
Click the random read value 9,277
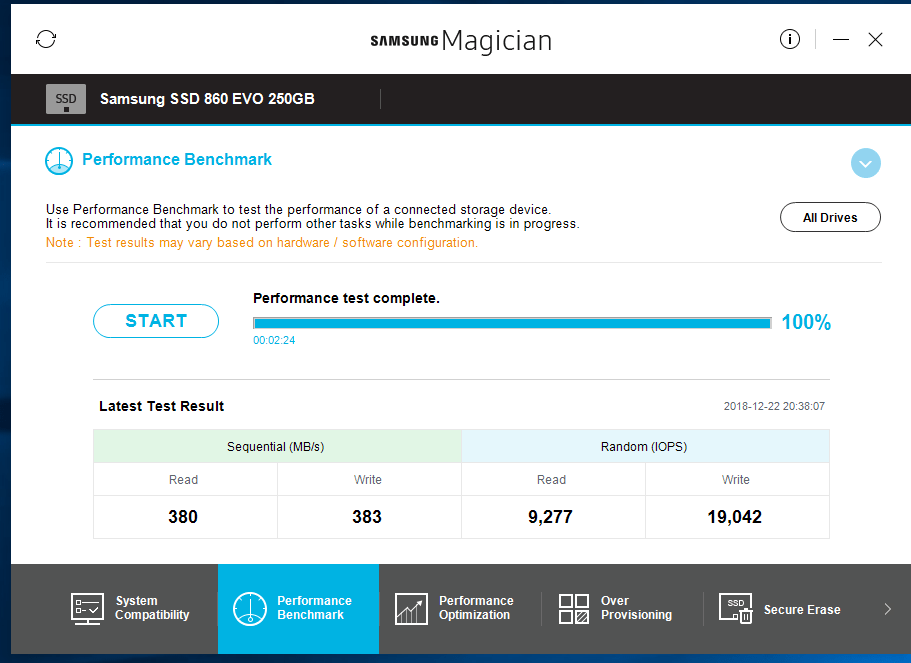[x=550, y=517]
